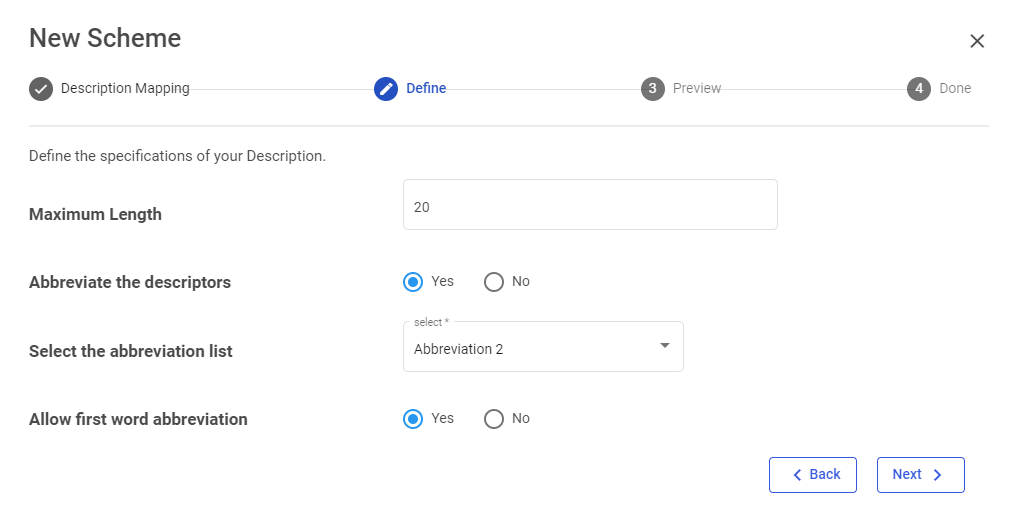Close the New Scheme dialog

coord(977,41)
